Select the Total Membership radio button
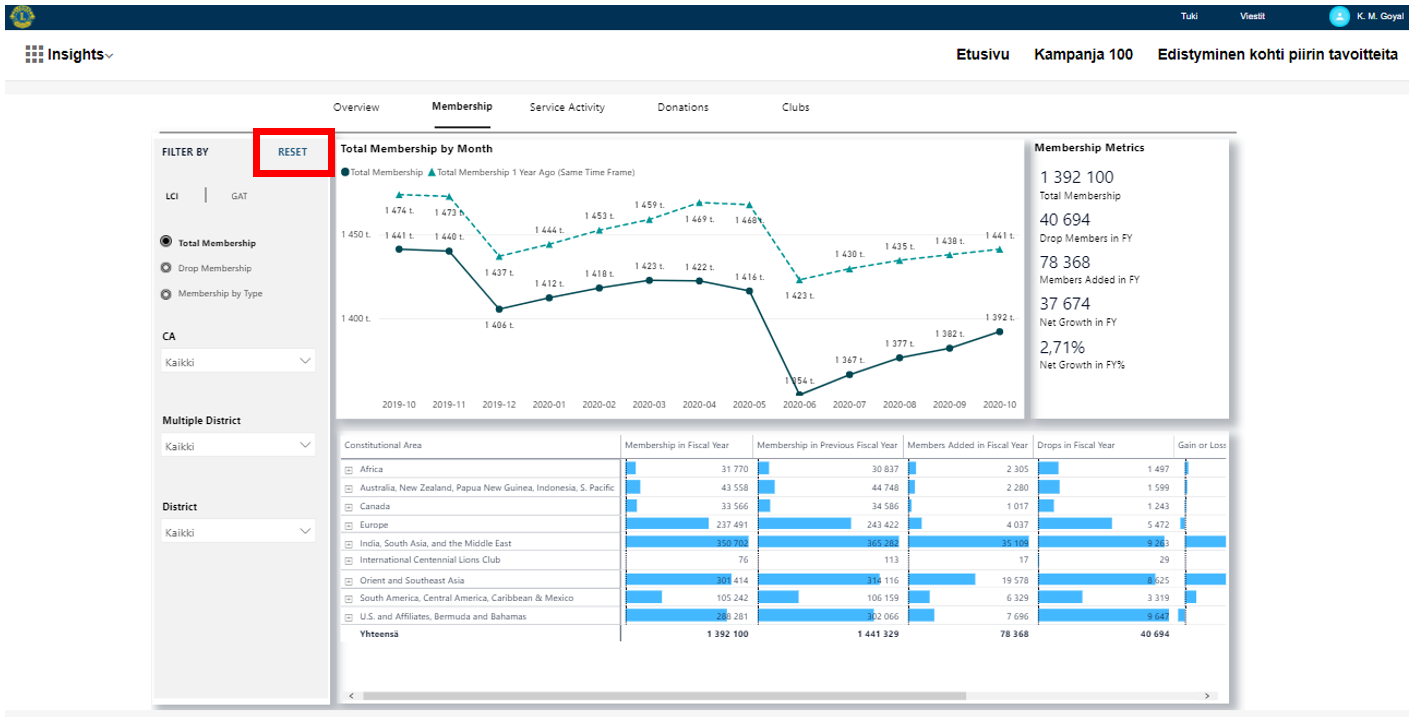Screen dimensions: 1415x717 pyautogui.click(x=166, y=242)
